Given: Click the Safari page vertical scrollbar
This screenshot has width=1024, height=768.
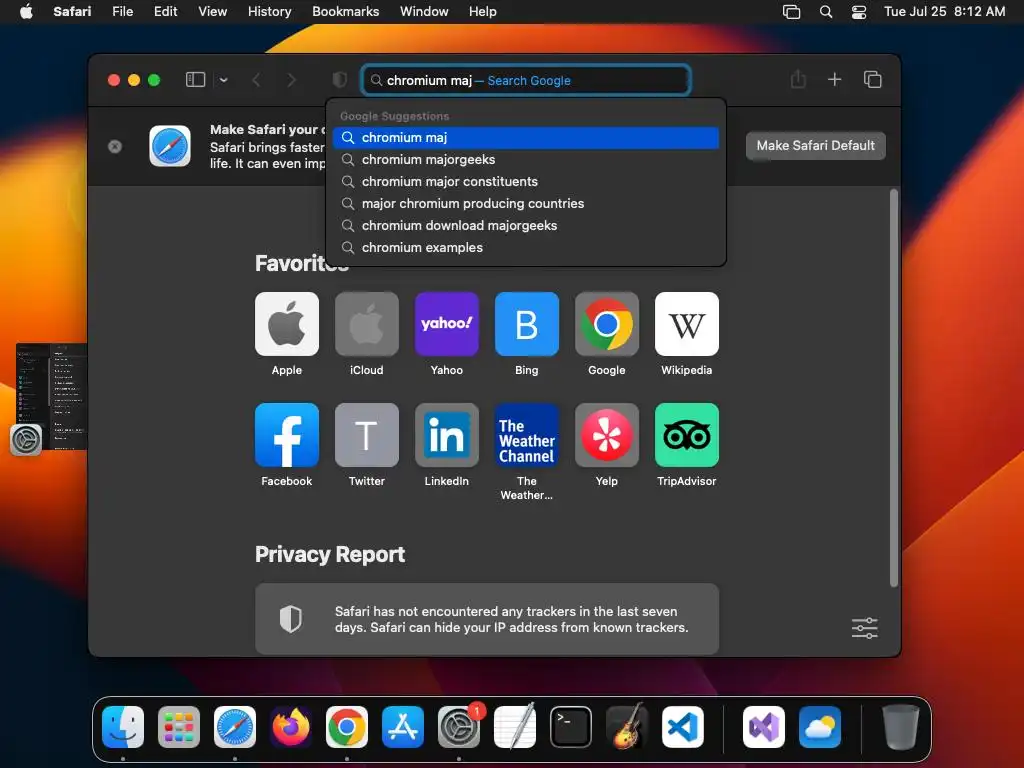Looking at the screenshot, I should coord(893,389).
